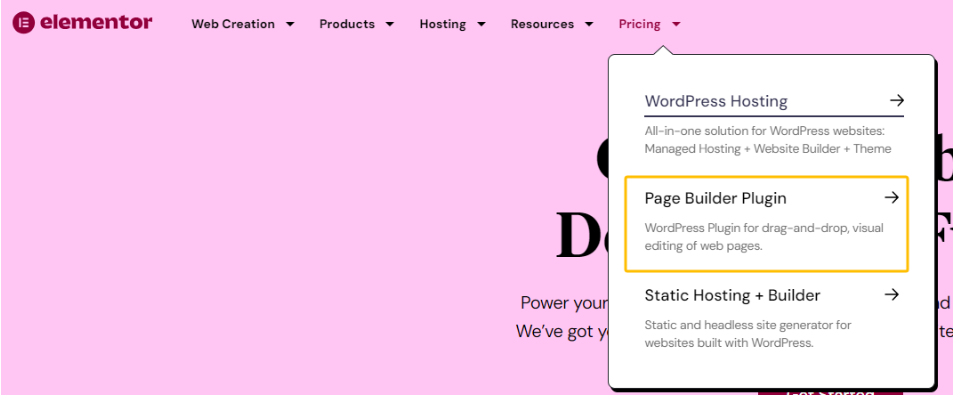This screenshot has width=954, height=395.
Task: Open the Products menu
Action: tap(347, 24)
